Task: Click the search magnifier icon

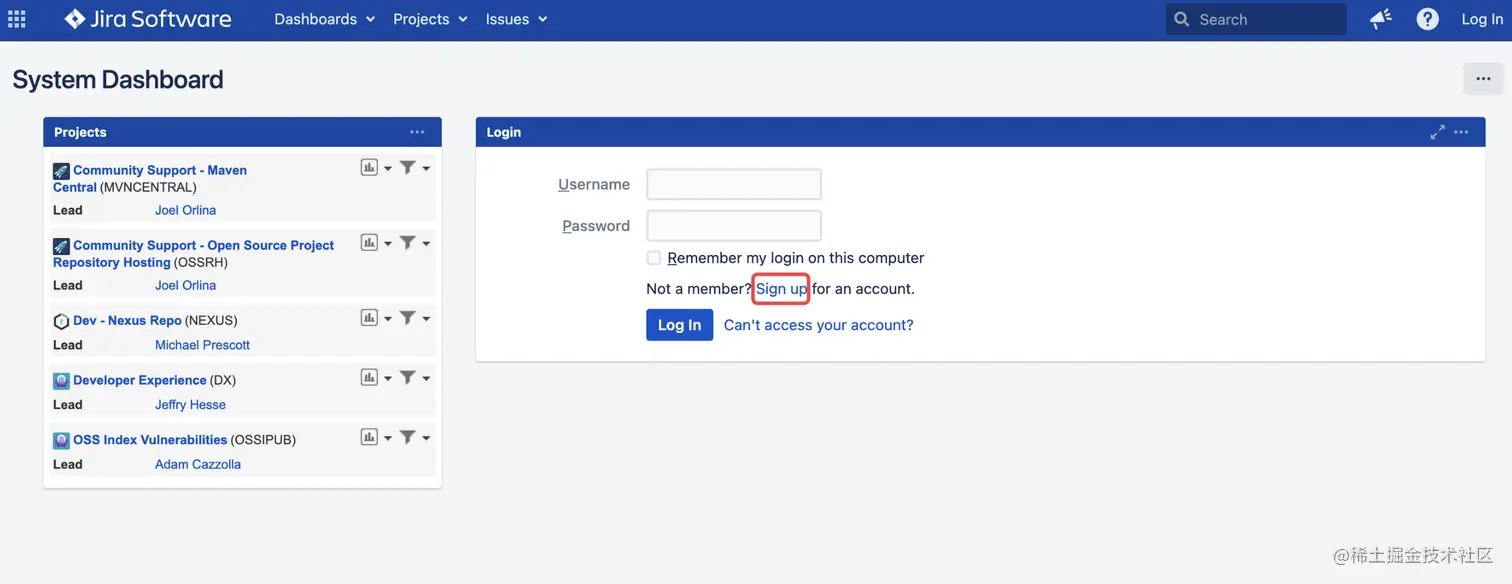Action: pyautogui.click(x=1182, y=19)
